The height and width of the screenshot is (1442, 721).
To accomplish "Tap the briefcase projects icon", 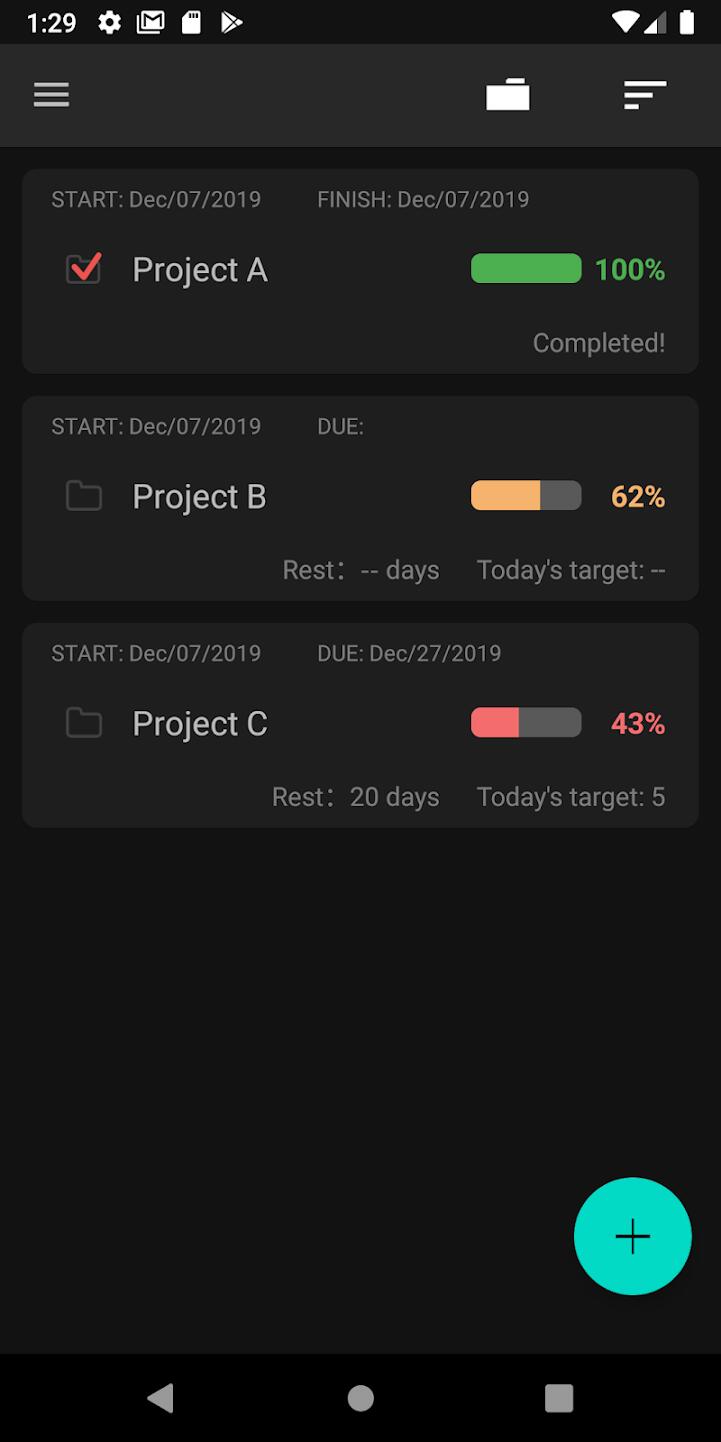I will point(507,95).
